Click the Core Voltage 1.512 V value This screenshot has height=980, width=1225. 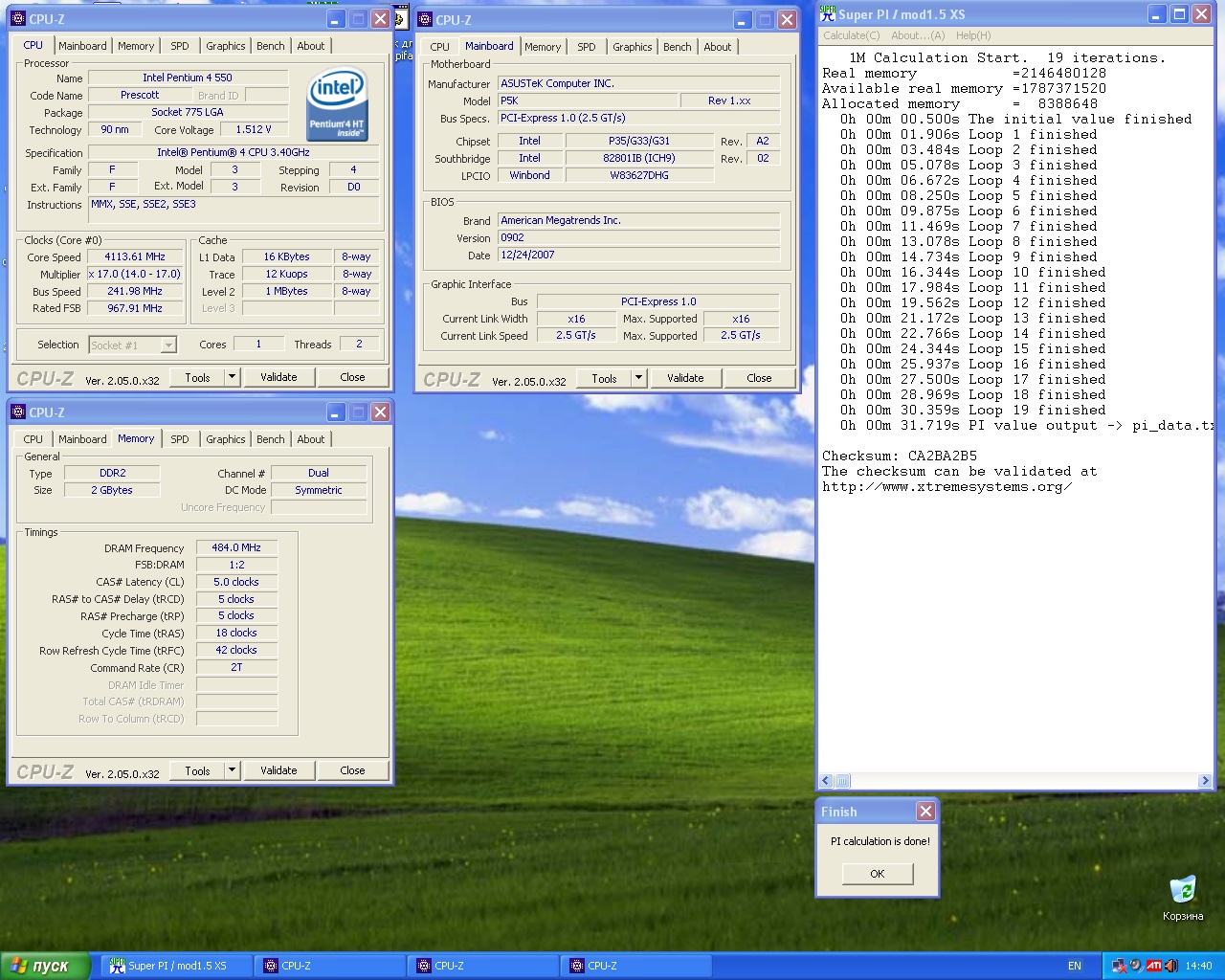[254, 129]
